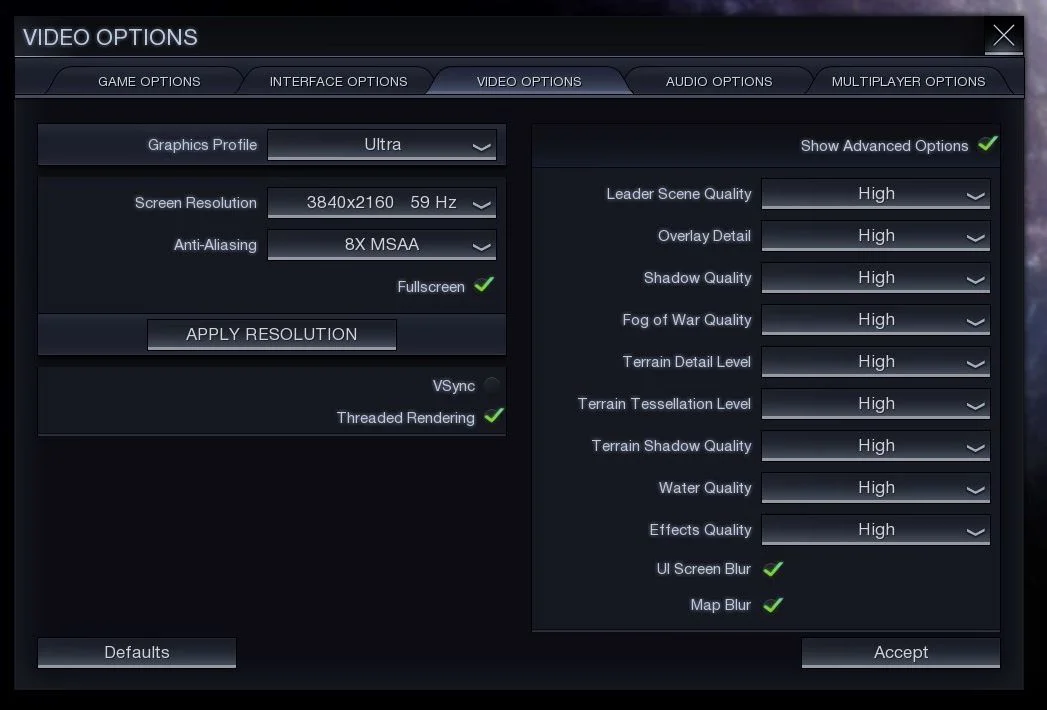Change the Terrain Shadow Quality dropdown
This screenshot has height=710, width=1047.
tap(875, 446)
